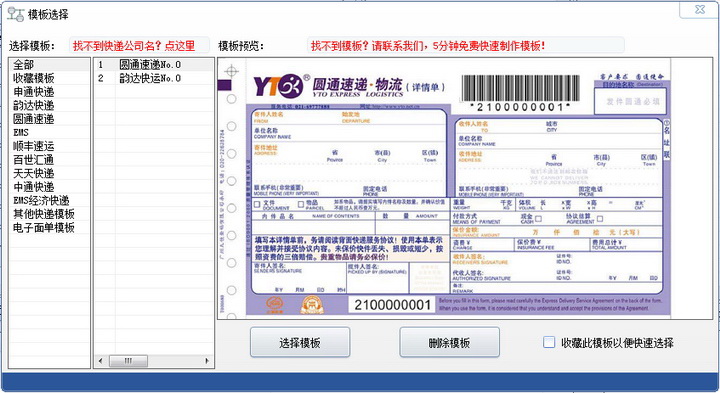Image resolution: width=720 pixels, height=393 pixels.
Task: Select the 全部 category
Action: click(50, 64)
